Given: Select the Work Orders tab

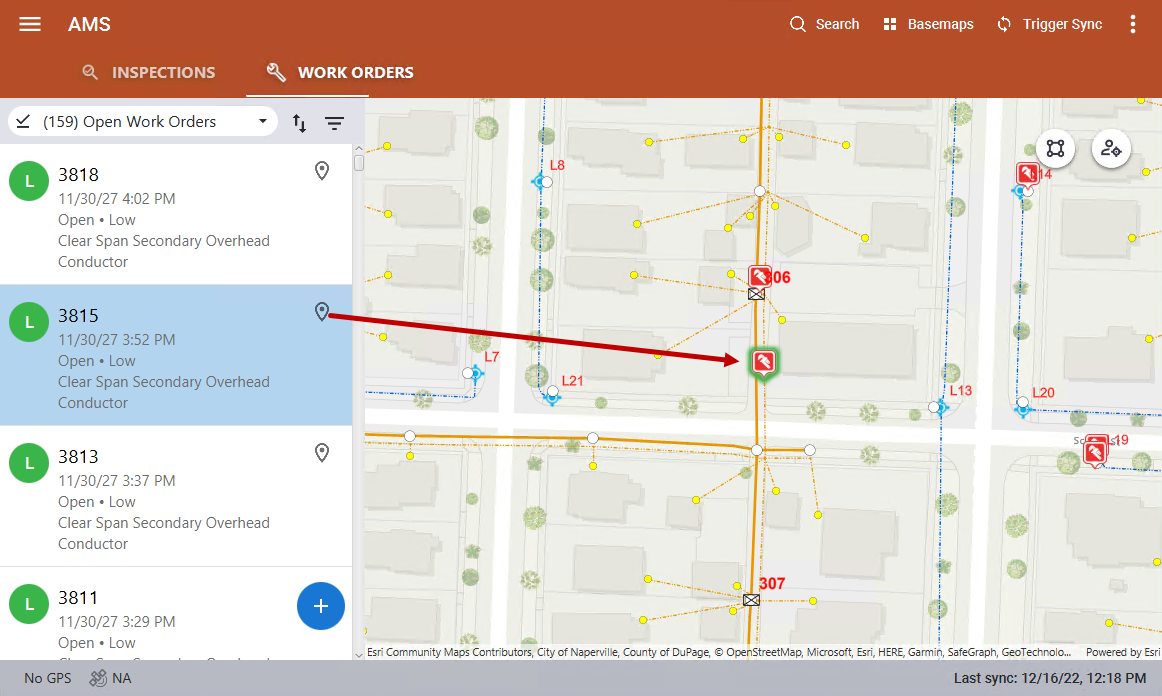Looking at the screenshot, I should pos(340,72).
